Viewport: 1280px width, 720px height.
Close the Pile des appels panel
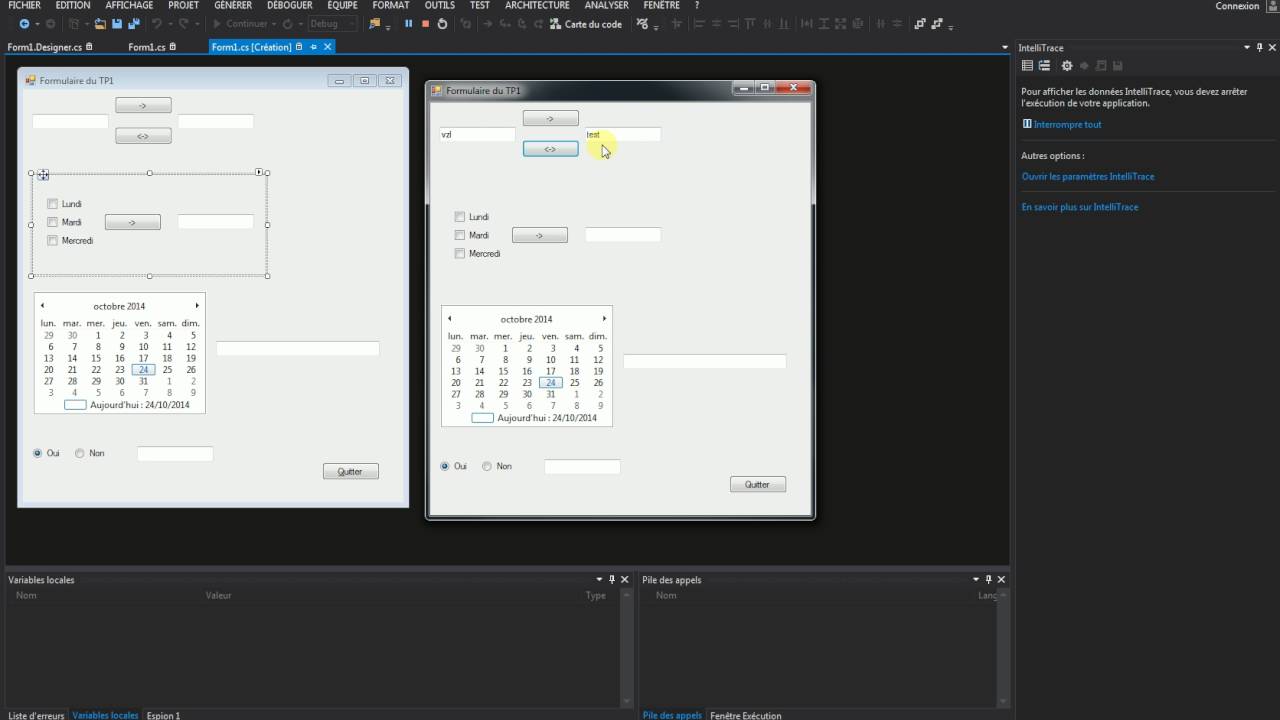(x=1001, y=579)
